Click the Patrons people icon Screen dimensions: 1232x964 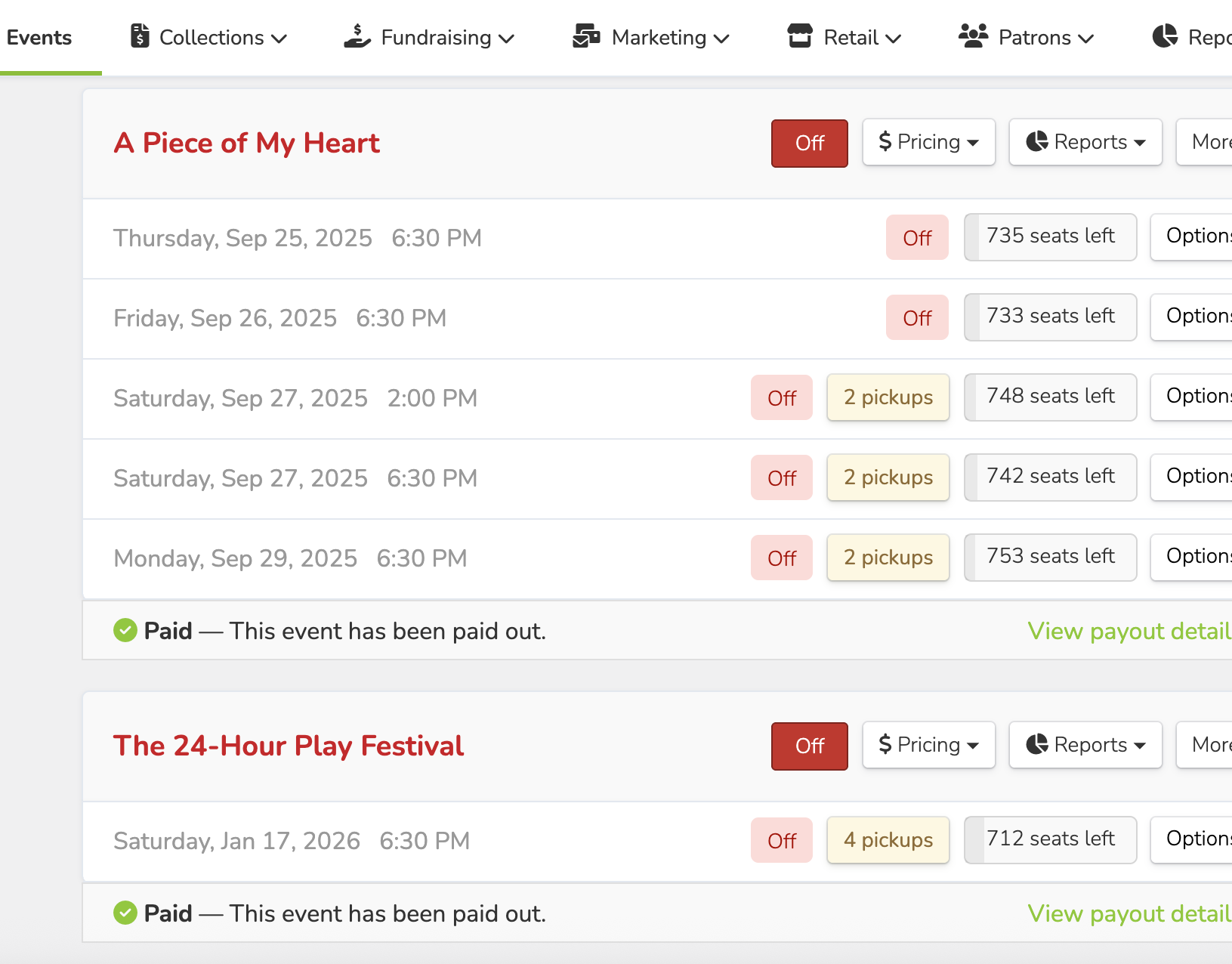(x=973, y=36)
